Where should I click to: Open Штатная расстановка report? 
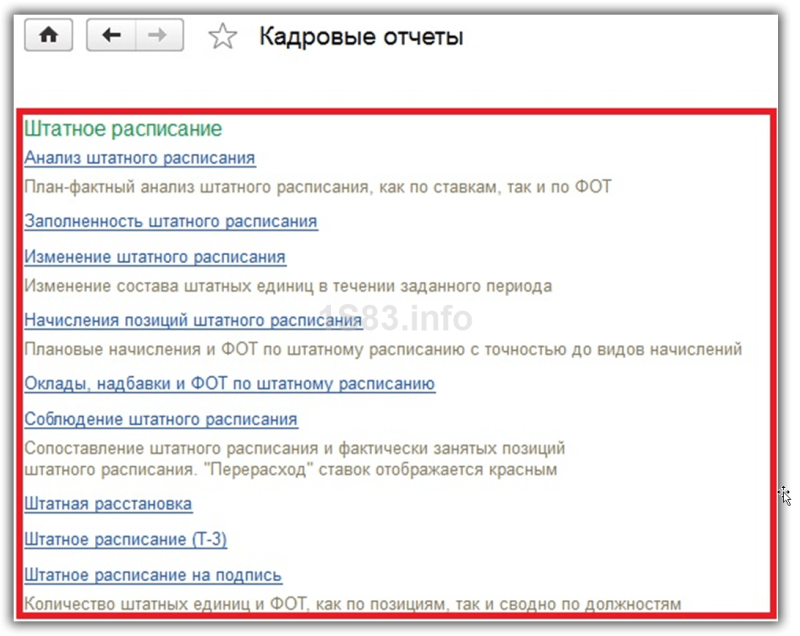[x=108, y=503]
